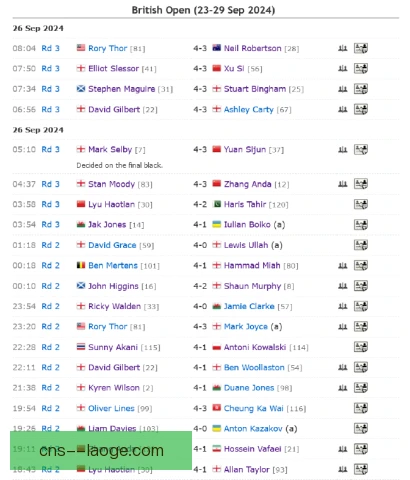Image resolution: width=410 pixels, height=480 pixels.
Task: Click Jak Jones player link
Action: pyautogui.click(x=107, y=225)
